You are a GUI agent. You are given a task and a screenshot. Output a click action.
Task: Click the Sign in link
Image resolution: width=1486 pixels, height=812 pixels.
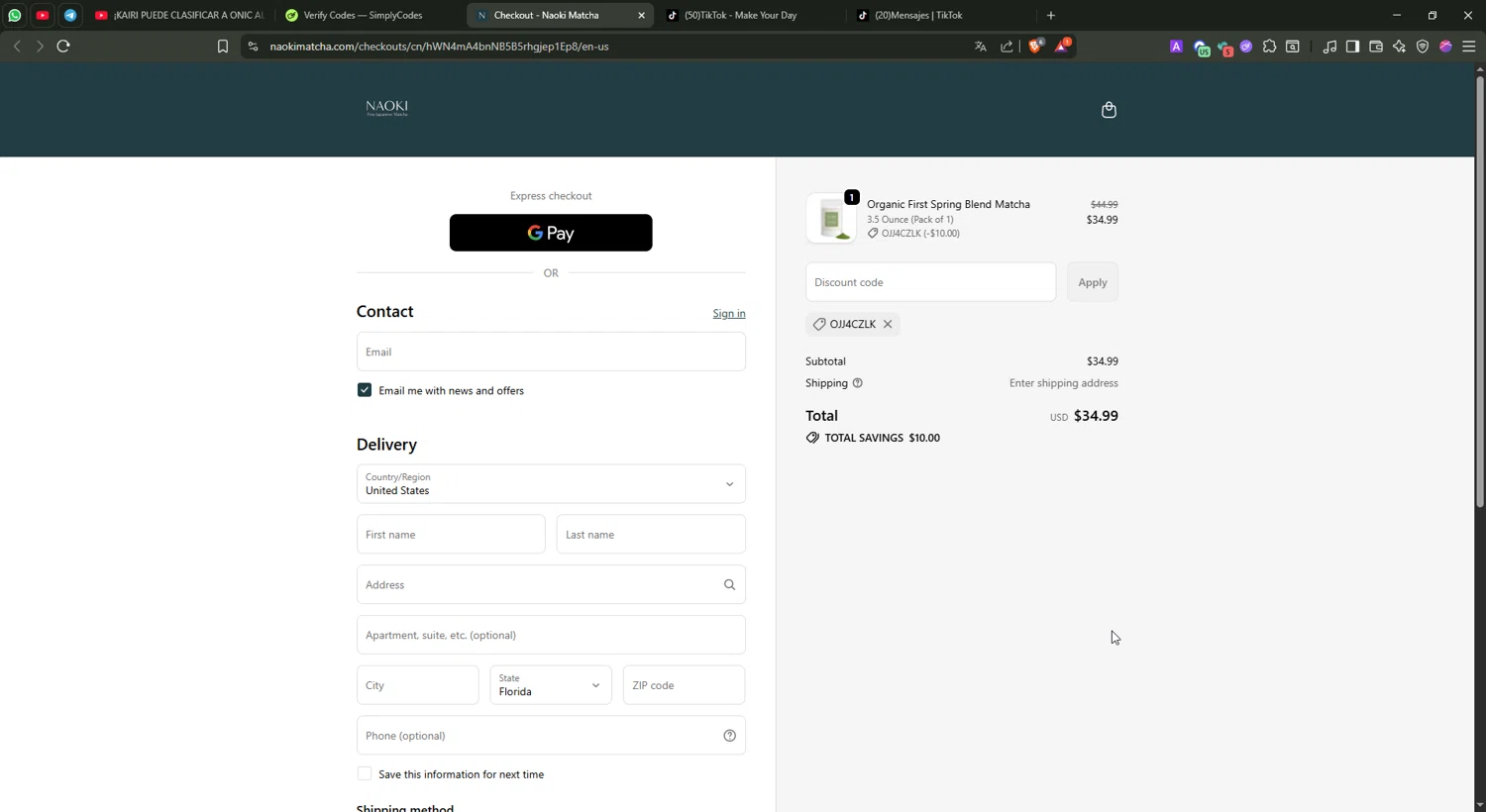point(729,314)
